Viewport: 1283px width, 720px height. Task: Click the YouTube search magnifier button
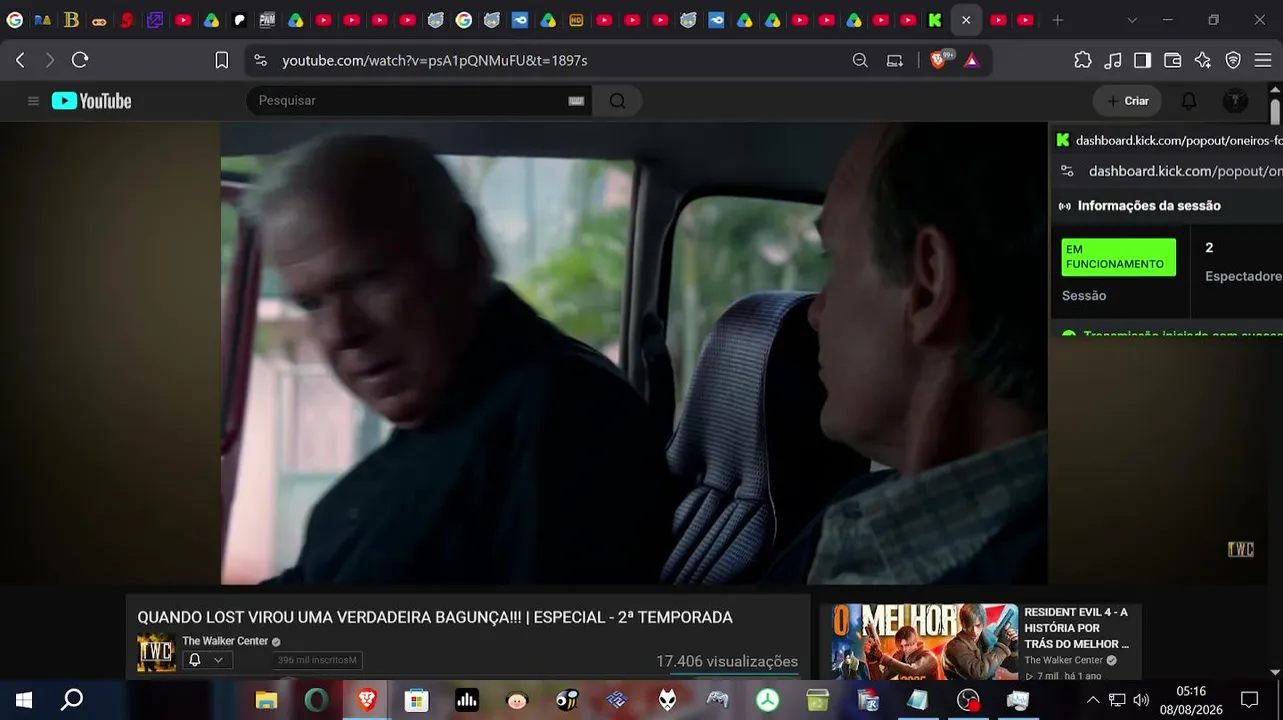coord(617,100)
